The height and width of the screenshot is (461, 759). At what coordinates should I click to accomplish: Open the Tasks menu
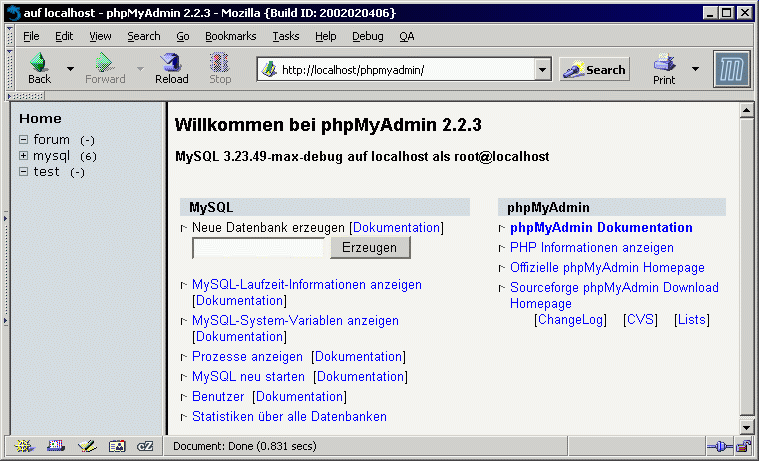pos(286,36)
